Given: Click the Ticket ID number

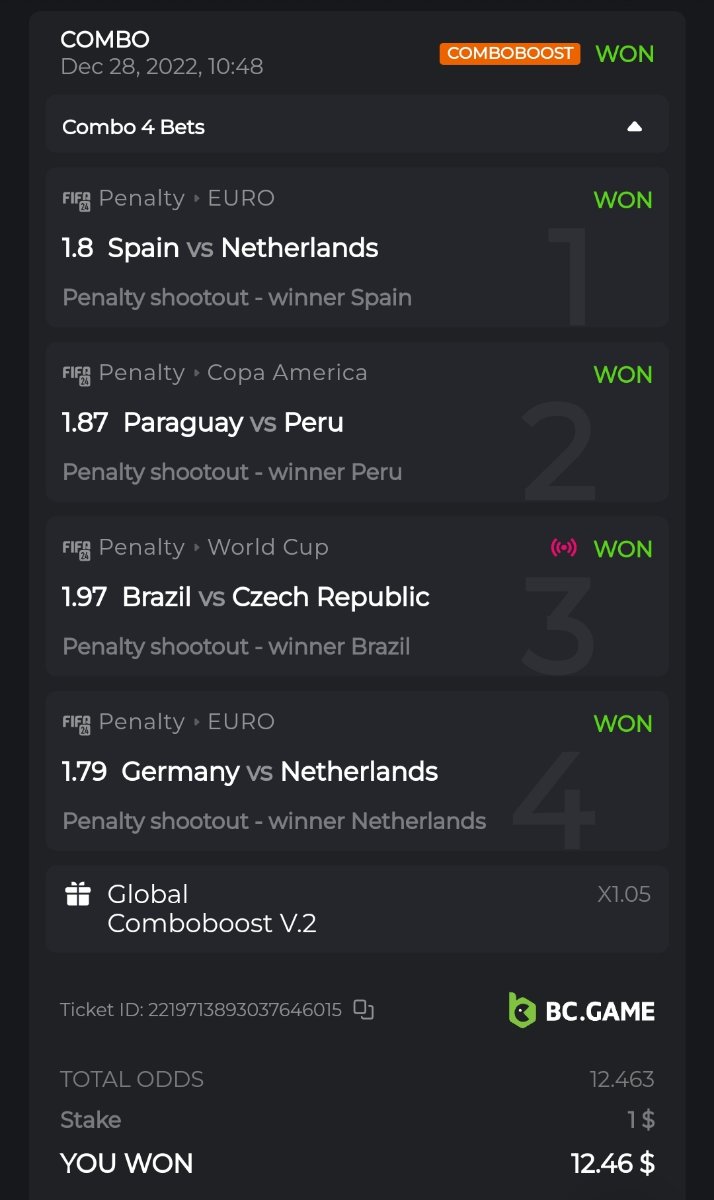Looking at the screenshot, I should 244,1010.
